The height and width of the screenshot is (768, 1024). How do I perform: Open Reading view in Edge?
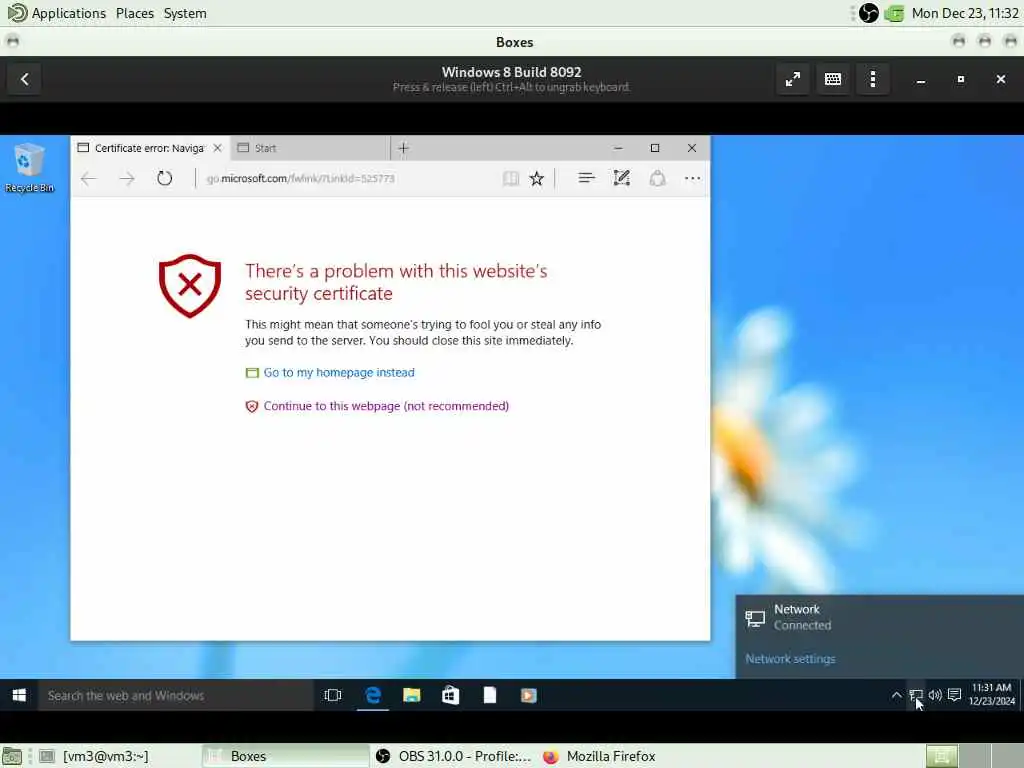511,178
